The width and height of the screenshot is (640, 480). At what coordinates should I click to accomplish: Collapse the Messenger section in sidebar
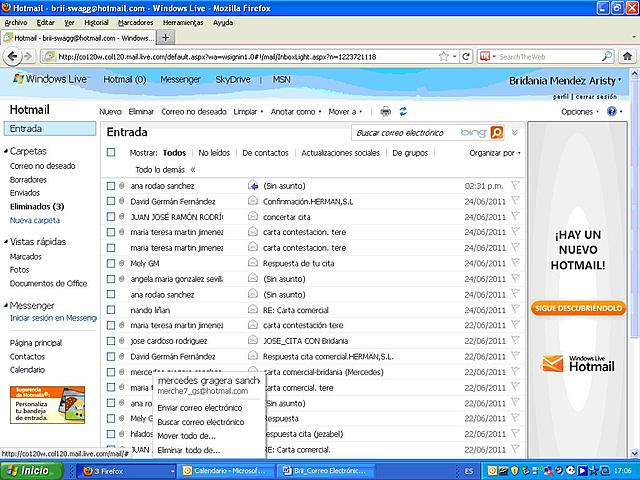(6, 305)
